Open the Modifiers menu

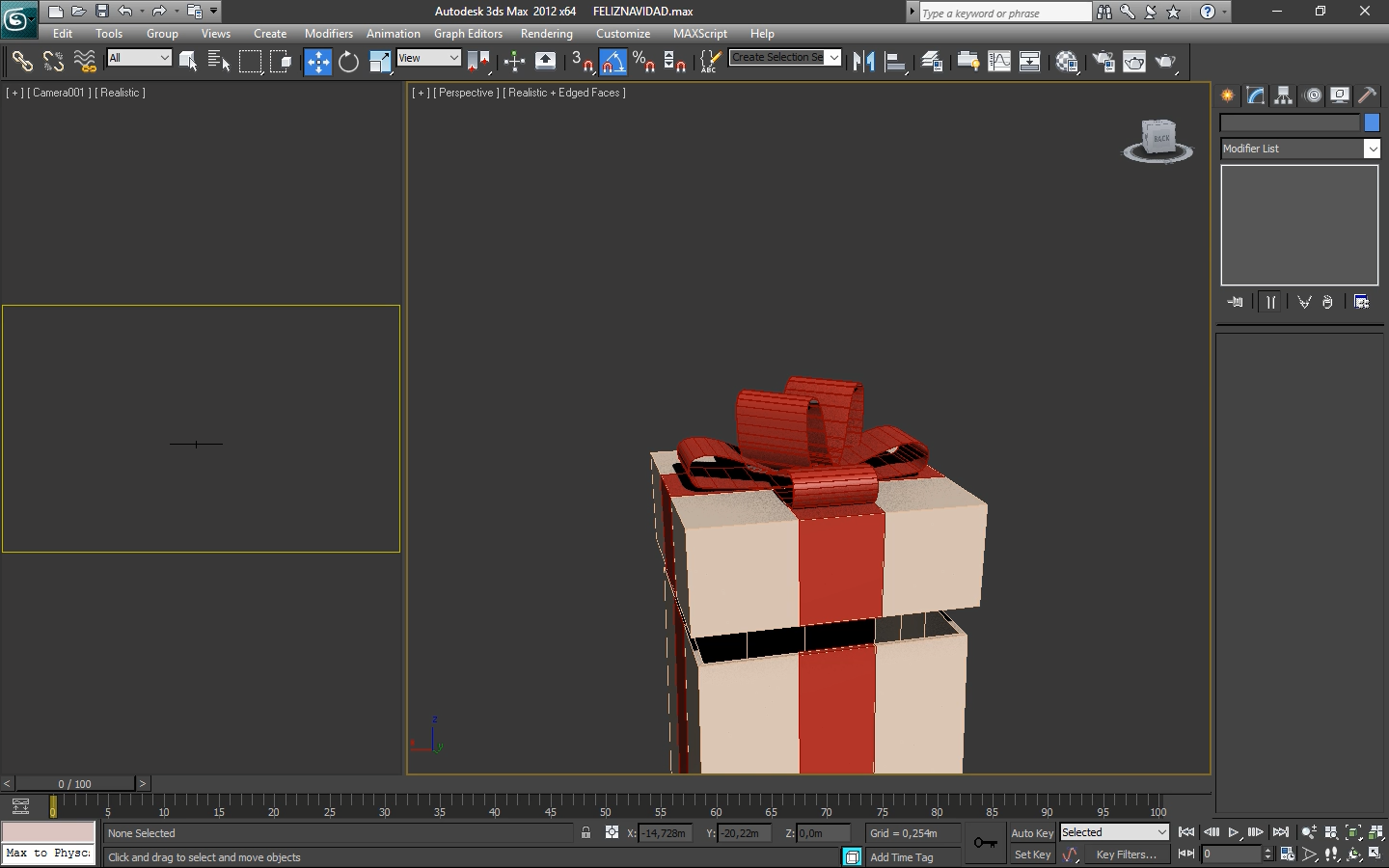pyautogui.click(x=329, y=33)
